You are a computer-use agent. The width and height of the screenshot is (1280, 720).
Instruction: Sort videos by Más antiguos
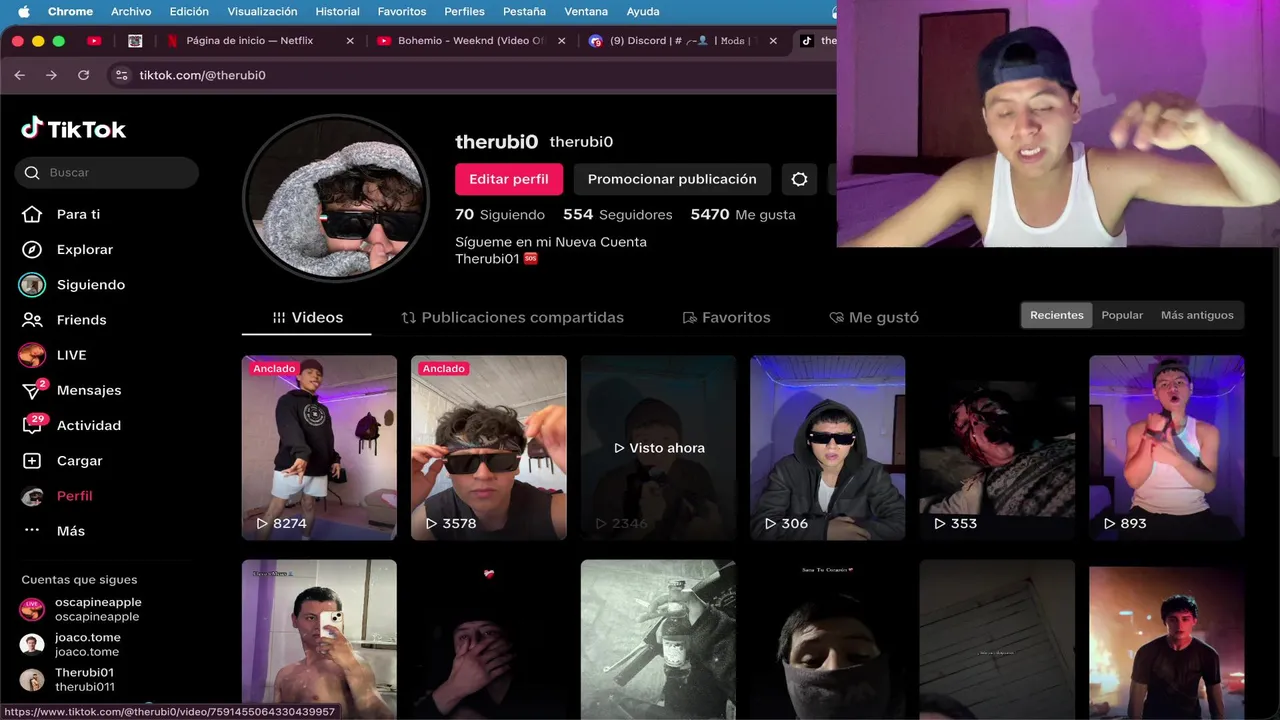[x=1197, y=315]
